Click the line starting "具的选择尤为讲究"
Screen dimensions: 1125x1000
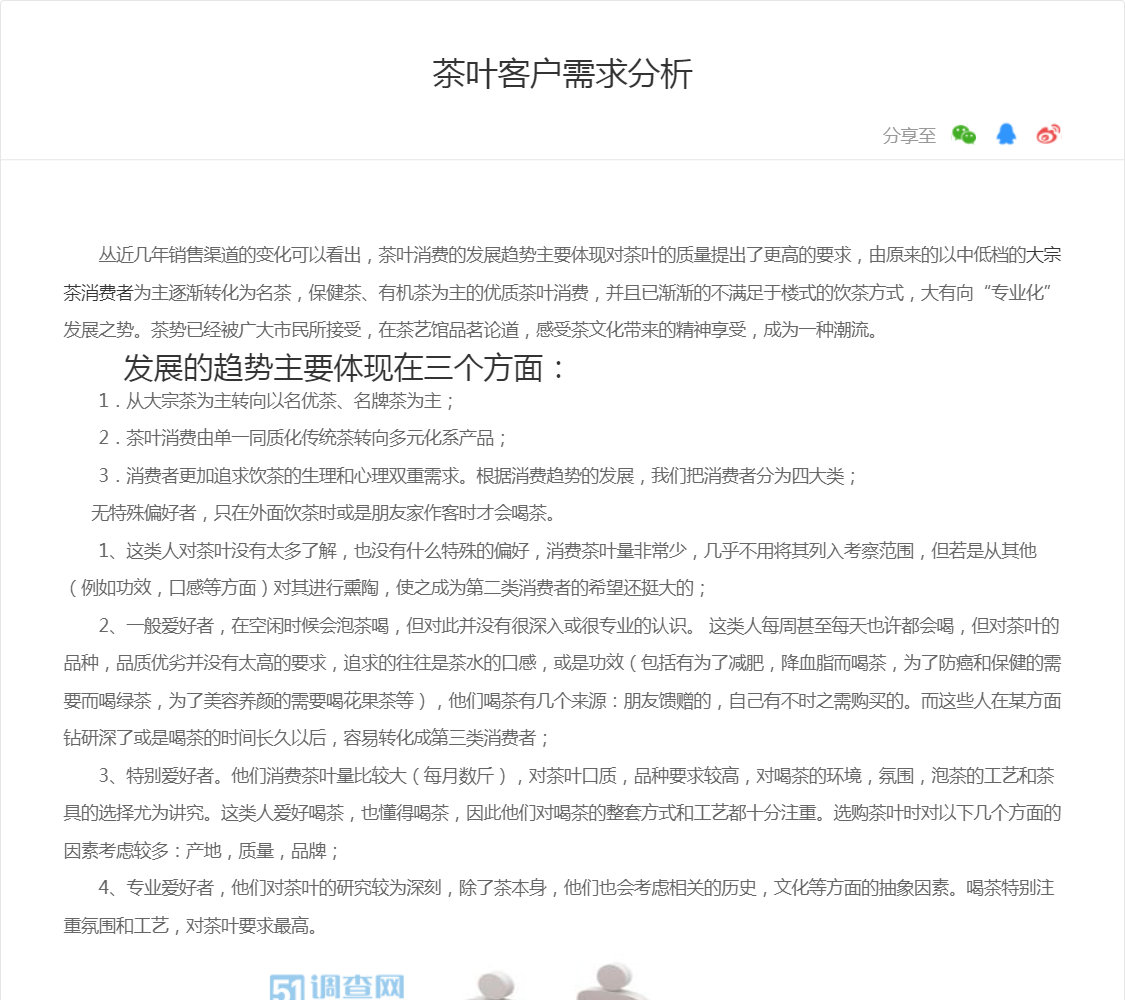(x=562, y=813)
